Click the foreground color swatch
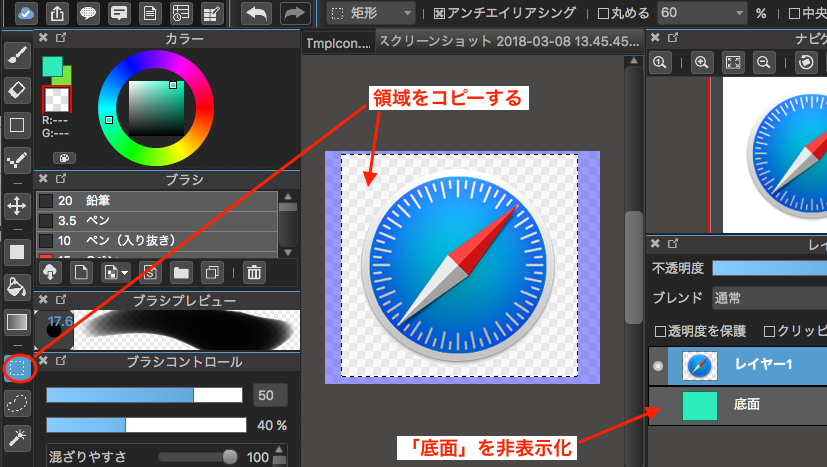 coord(52,66)
